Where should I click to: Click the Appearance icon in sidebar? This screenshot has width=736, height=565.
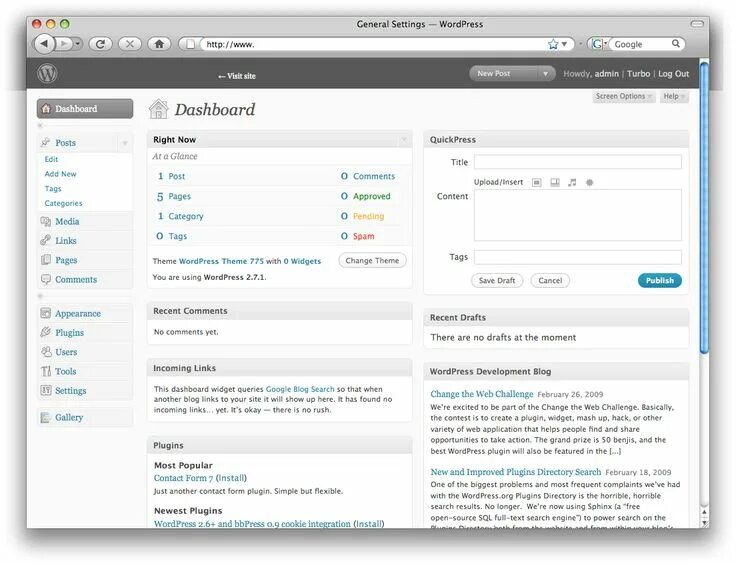(46, 313)
